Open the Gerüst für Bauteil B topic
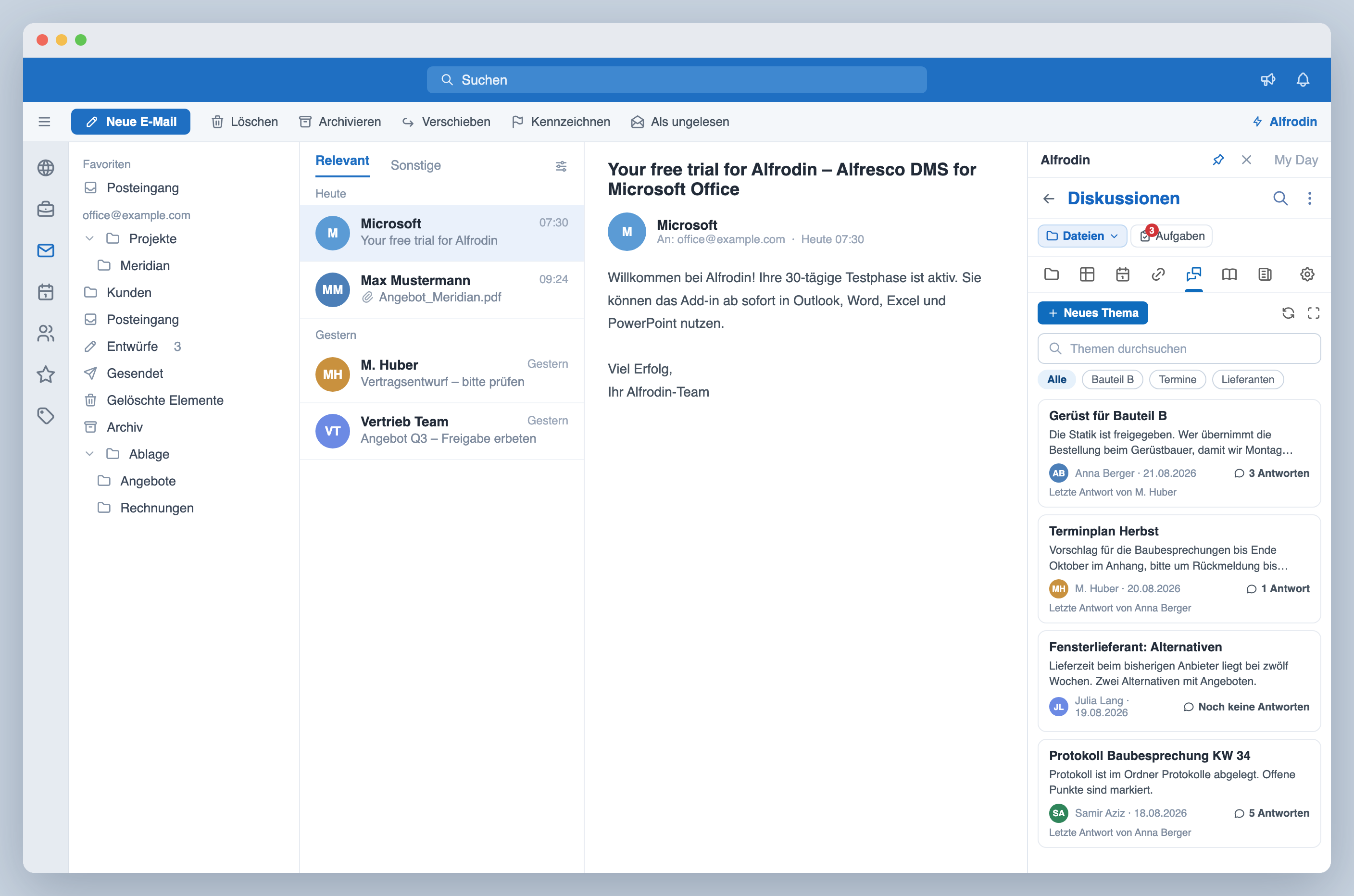Screen dimensions: 1354x896 pos(1178,453)
